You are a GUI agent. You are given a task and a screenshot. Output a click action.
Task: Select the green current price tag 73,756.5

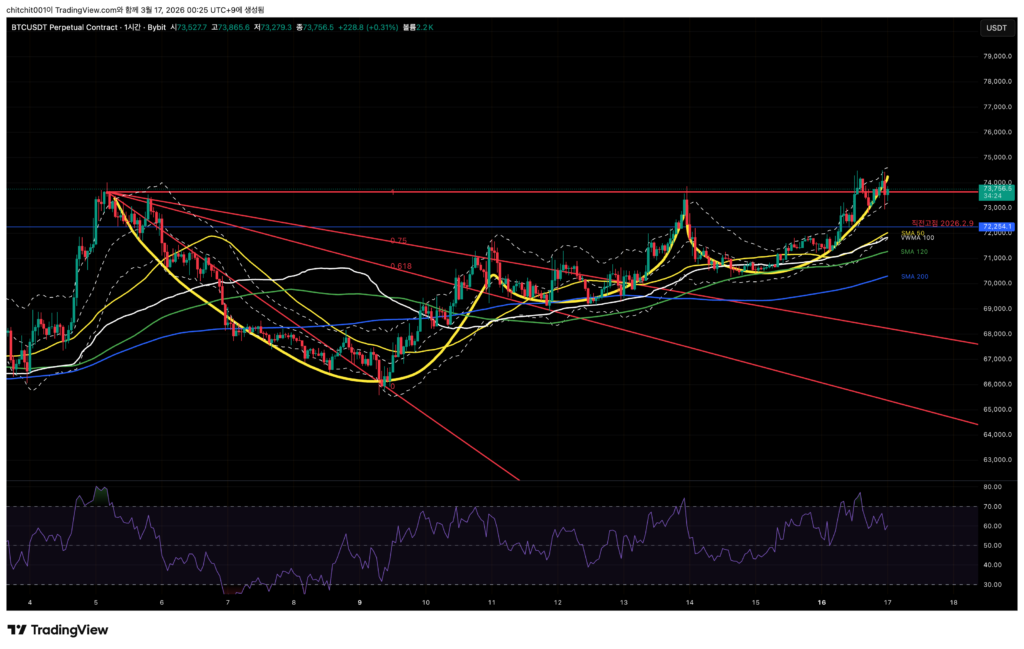tap(997, 189)
